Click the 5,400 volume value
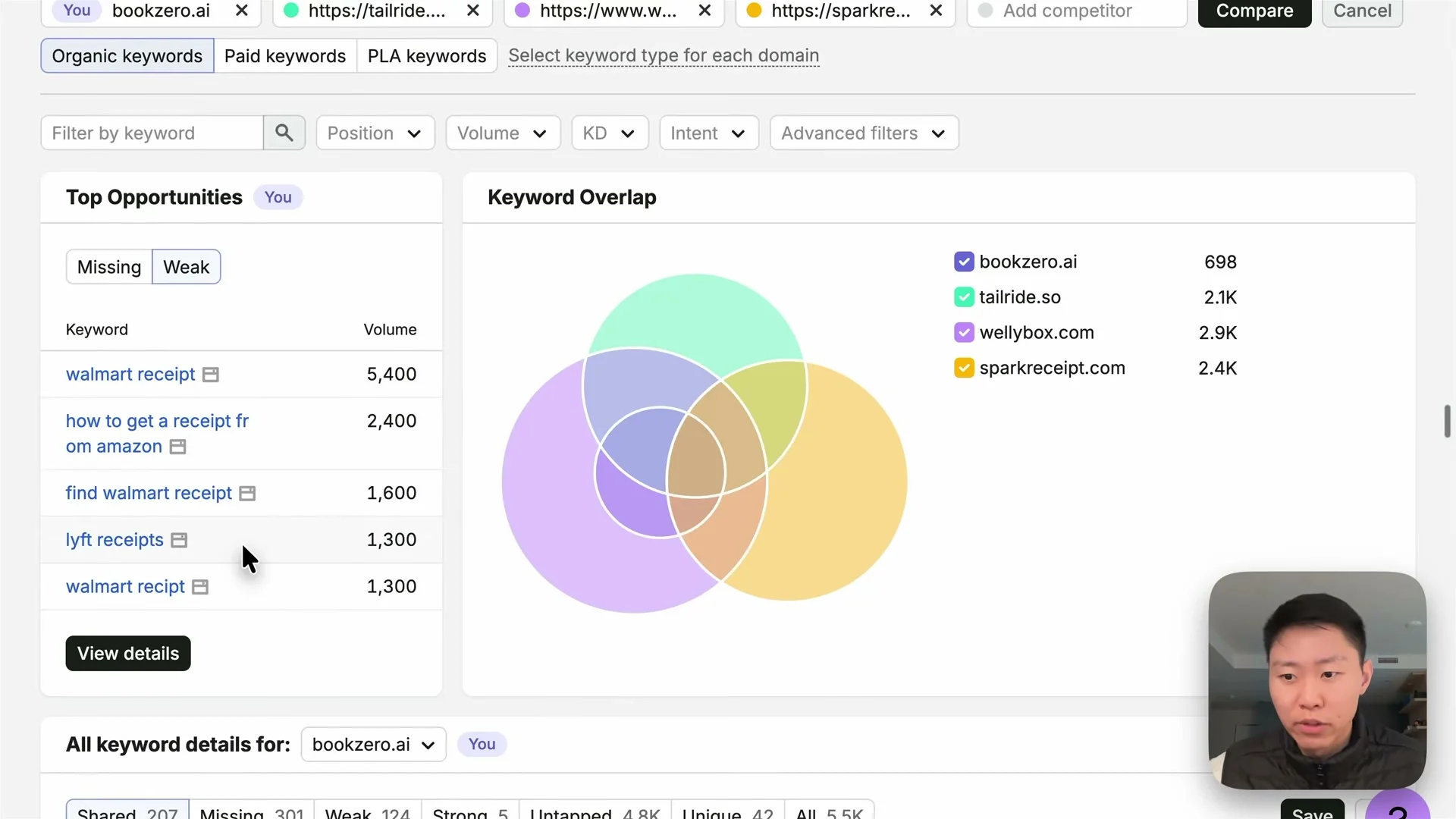The height and width of the screenshot is (819, 1456). (x=391, y=375)
